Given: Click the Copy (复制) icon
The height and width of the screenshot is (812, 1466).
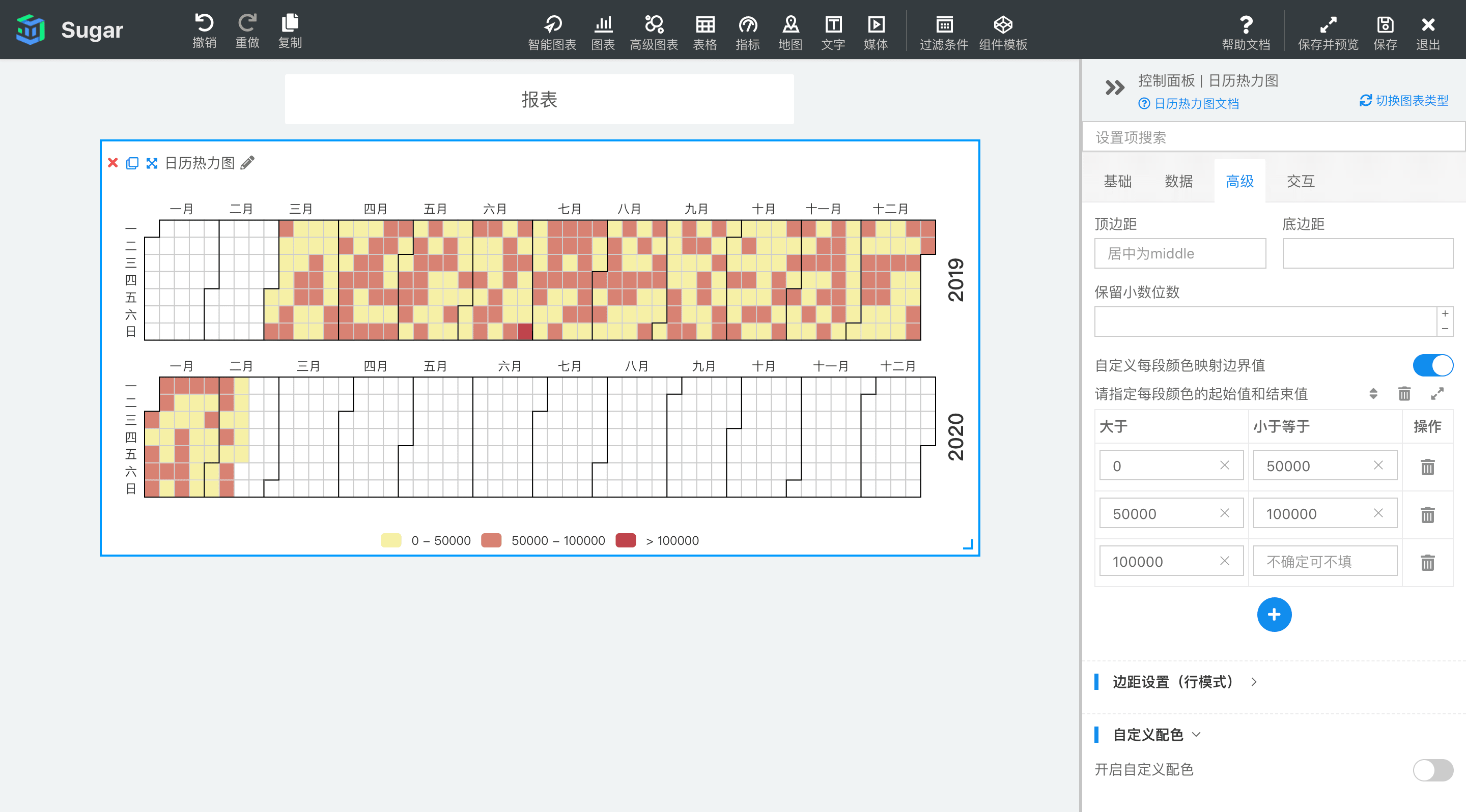Looking at the screenshot, I should point(290,23).
